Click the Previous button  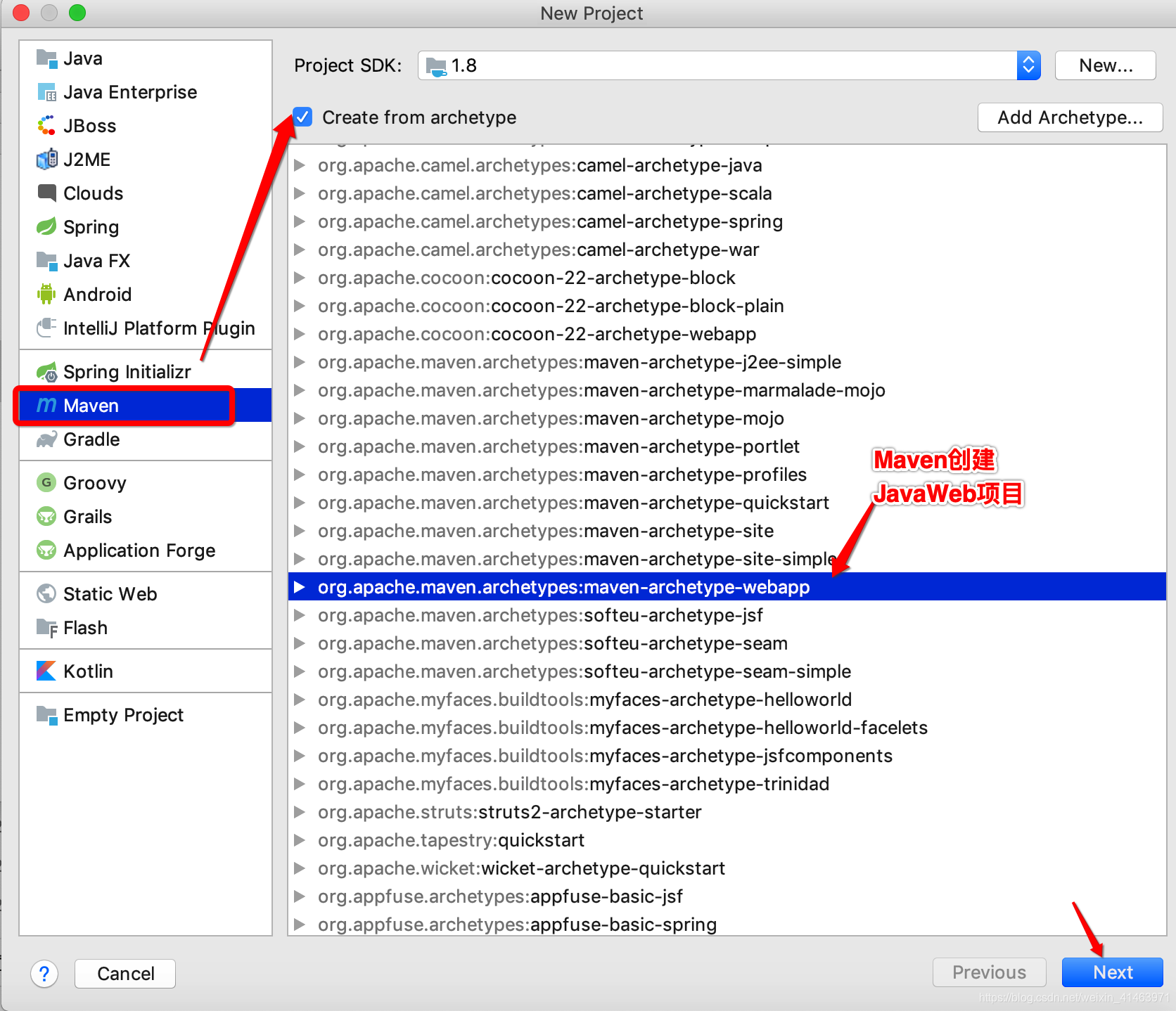(989, 972)
